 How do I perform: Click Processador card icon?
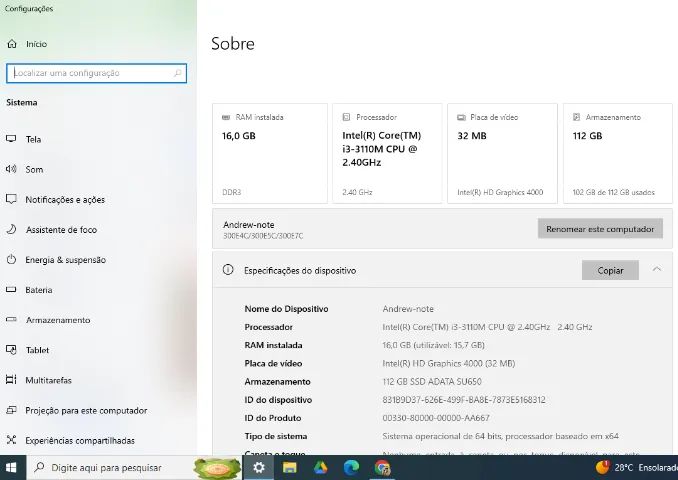(346, 117)
